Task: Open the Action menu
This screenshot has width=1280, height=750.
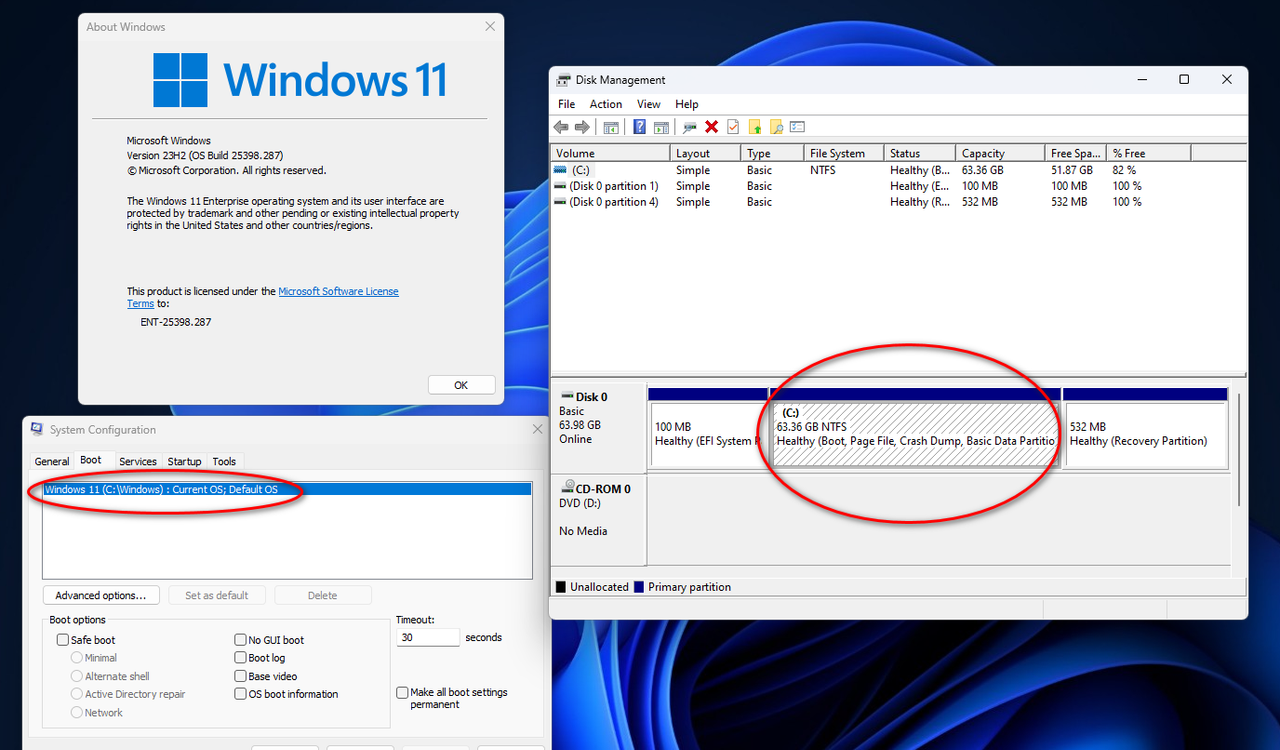Action: pos(606,104)
